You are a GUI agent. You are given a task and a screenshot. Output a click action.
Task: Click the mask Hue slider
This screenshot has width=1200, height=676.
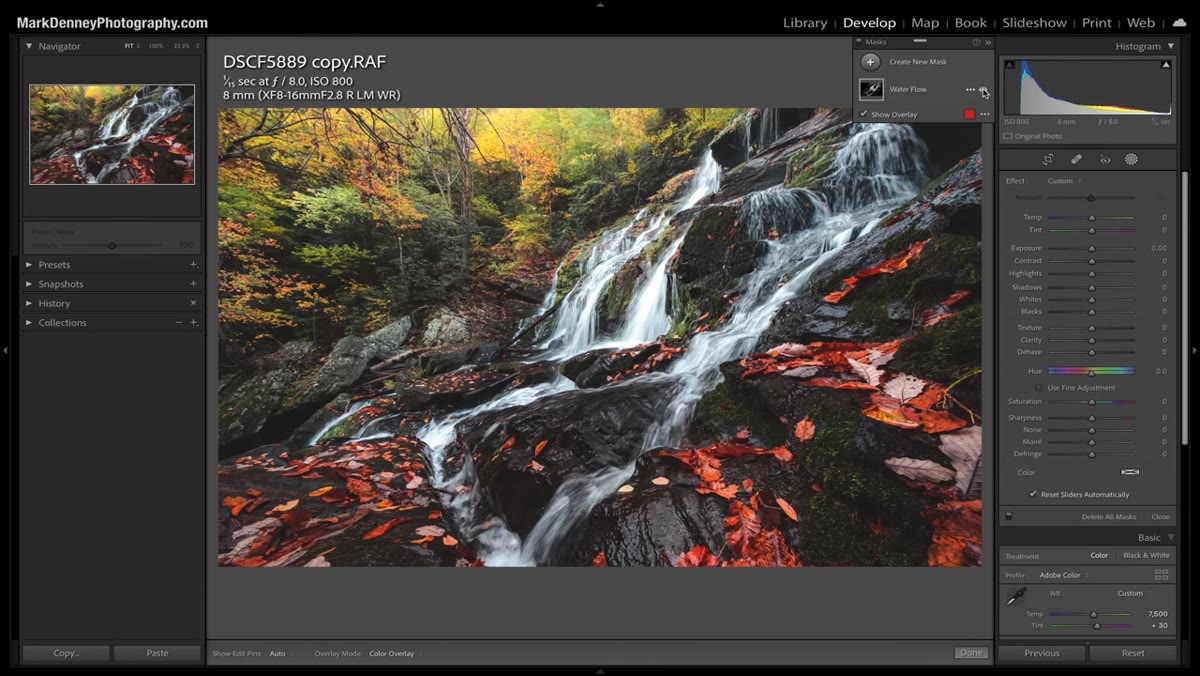click(x=1091, y=371)
